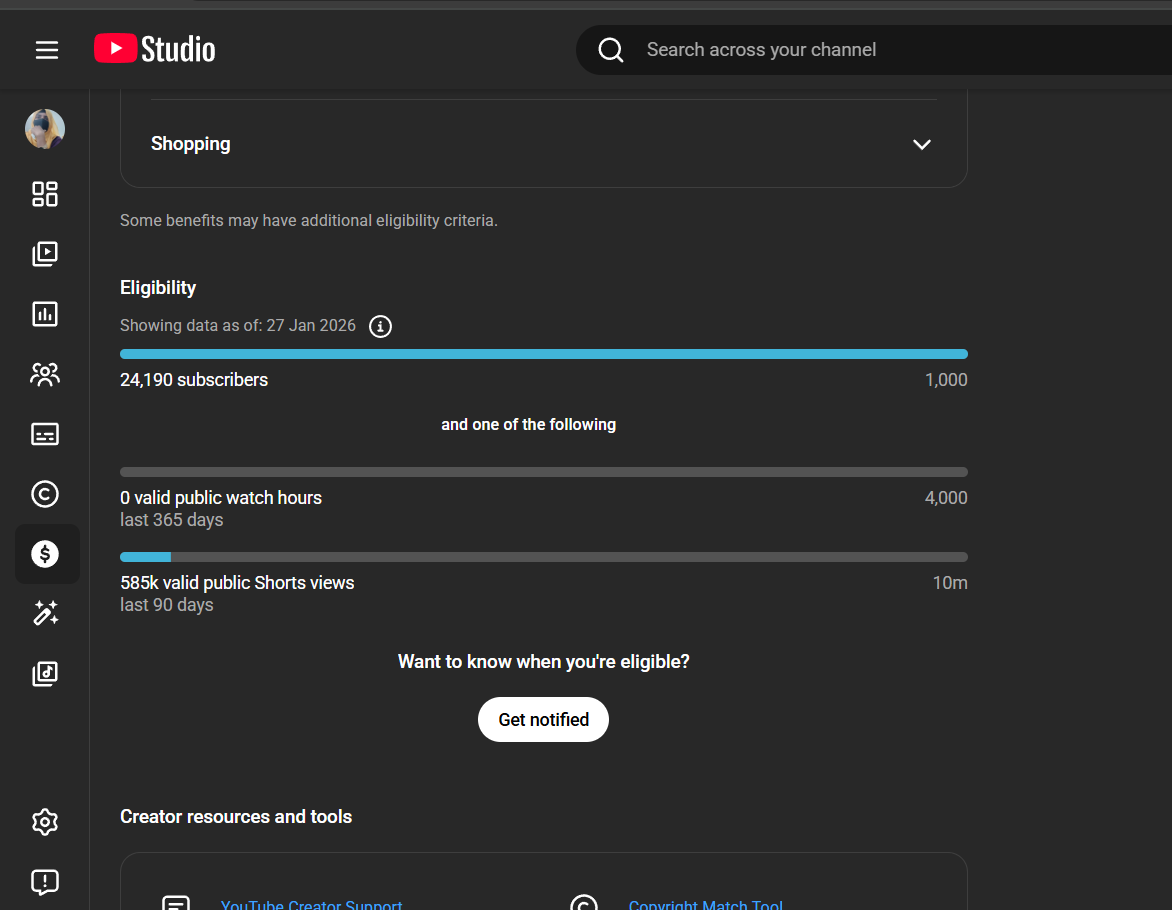Open Customization magic wand icon

pos(45,613)
